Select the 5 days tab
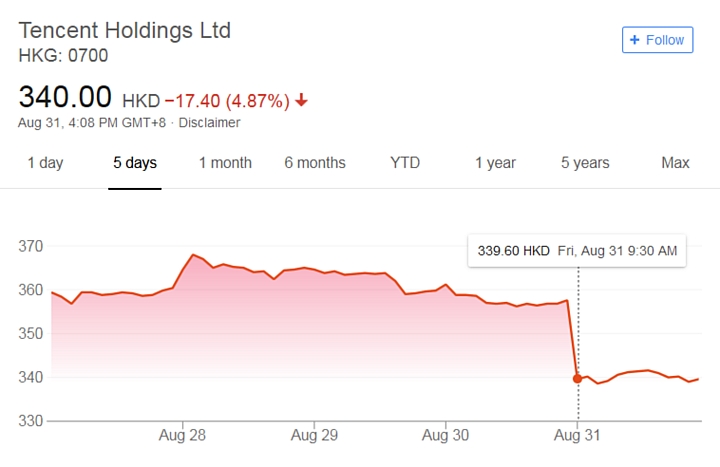Image resolution: width=720 pixels, height=467 pixels. pyautogui.click(x=135, y=163)
